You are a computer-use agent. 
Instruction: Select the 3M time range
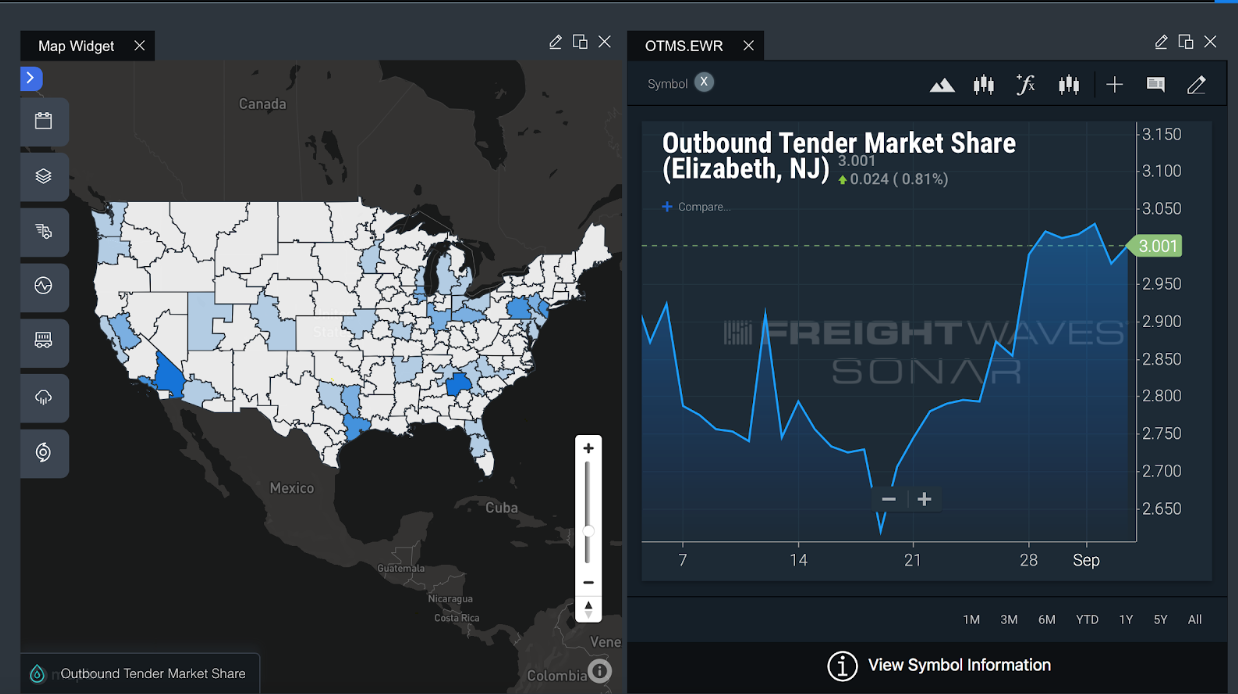pyautogui.click(x=1009, y=620)
